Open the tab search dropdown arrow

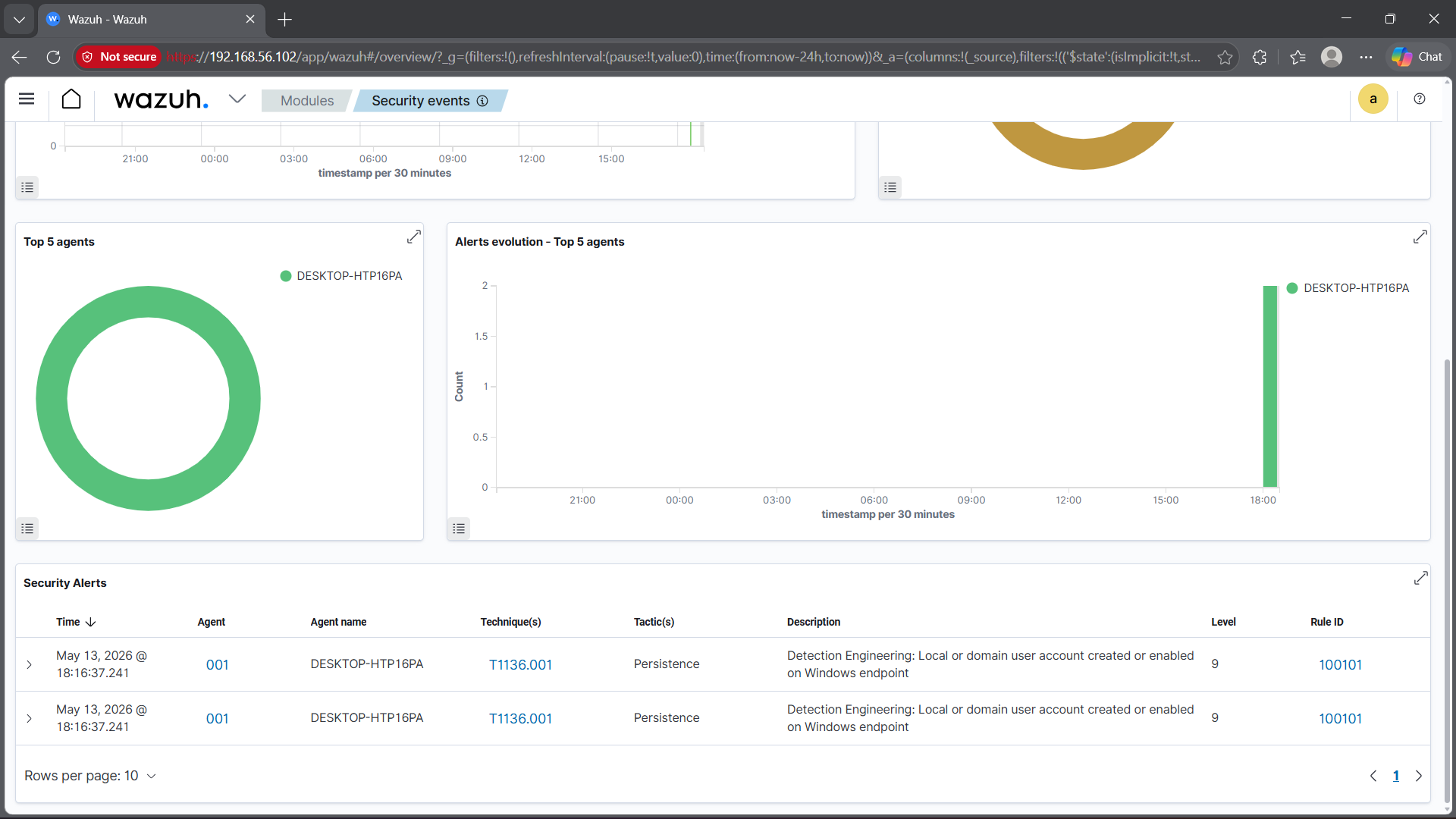pos(19,19)
